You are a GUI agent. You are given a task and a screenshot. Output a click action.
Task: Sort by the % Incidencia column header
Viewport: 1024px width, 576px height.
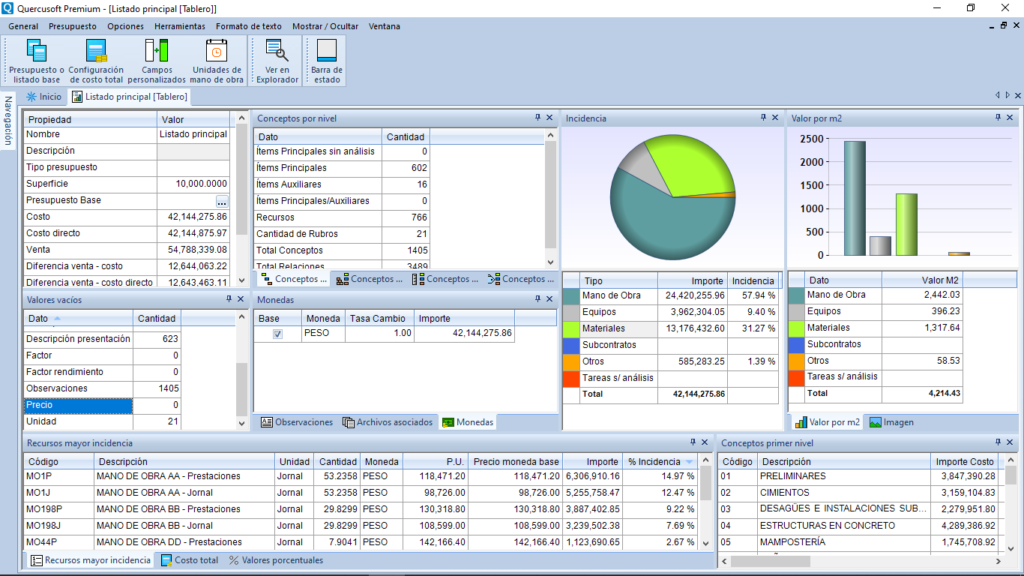[660, 462]
